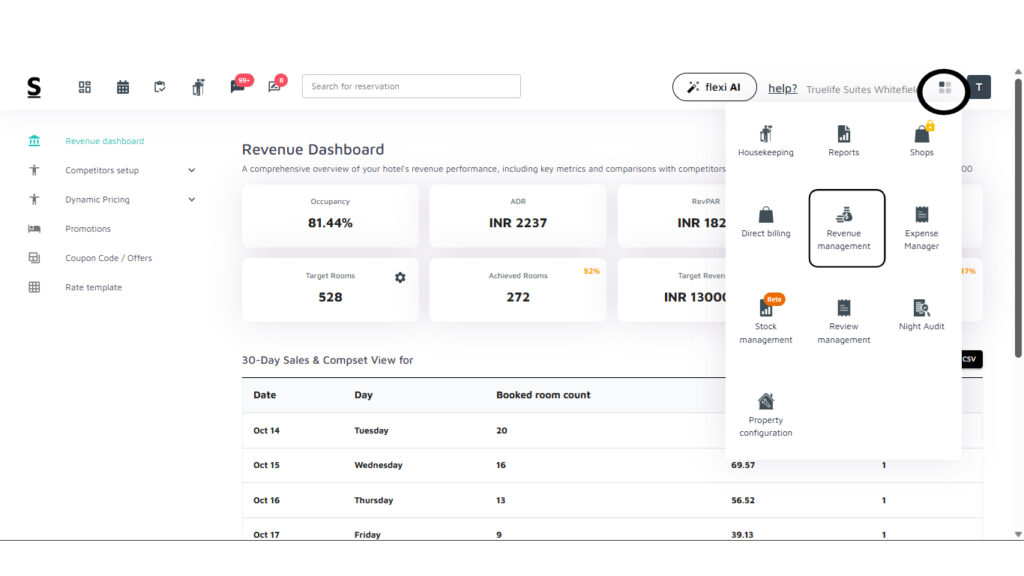Click the help? link
Viewport: 1024px width, 576px height.
pyautogui.click(x=782, y=89)
